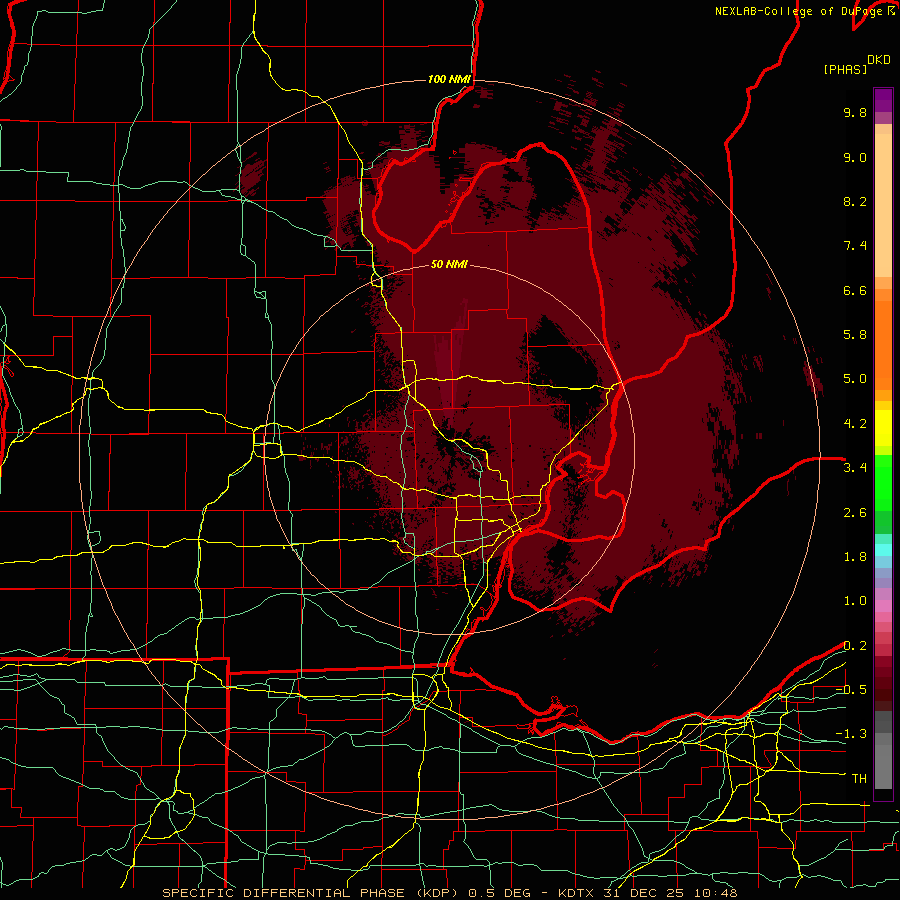Click the [PHAS] label near the legend
Screen dimensions: 900x900
click(845, 69)
